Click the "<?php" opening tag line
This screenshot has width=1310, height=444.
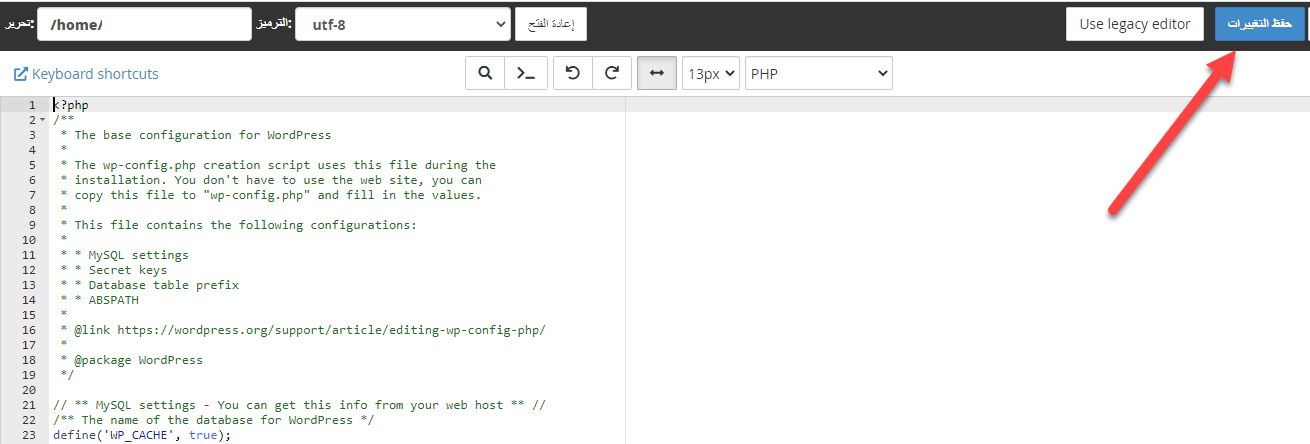pyautogui.click(x=71, y=105)
